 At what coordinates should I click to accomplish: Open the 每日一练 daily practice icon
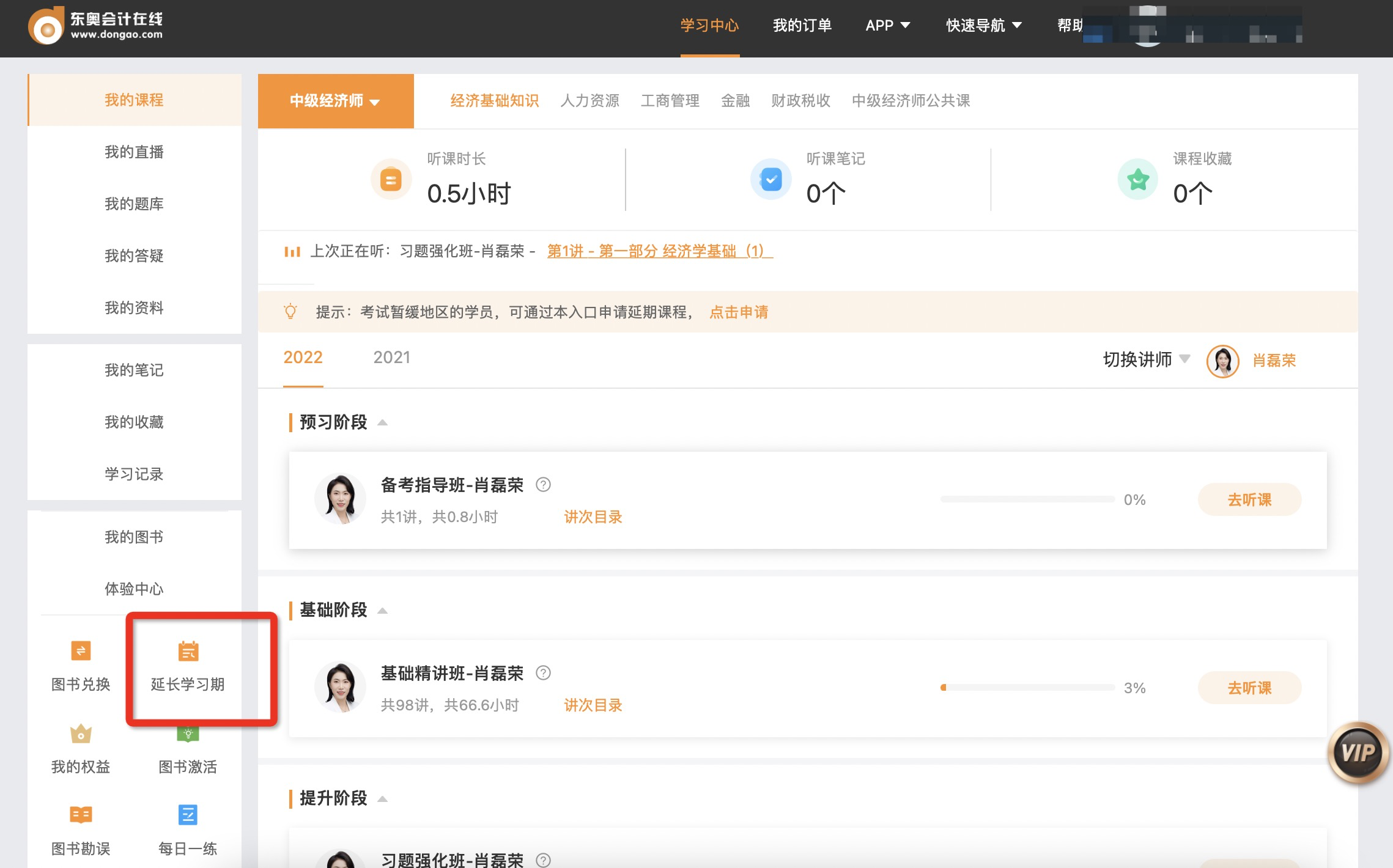[x=187, y=814]
